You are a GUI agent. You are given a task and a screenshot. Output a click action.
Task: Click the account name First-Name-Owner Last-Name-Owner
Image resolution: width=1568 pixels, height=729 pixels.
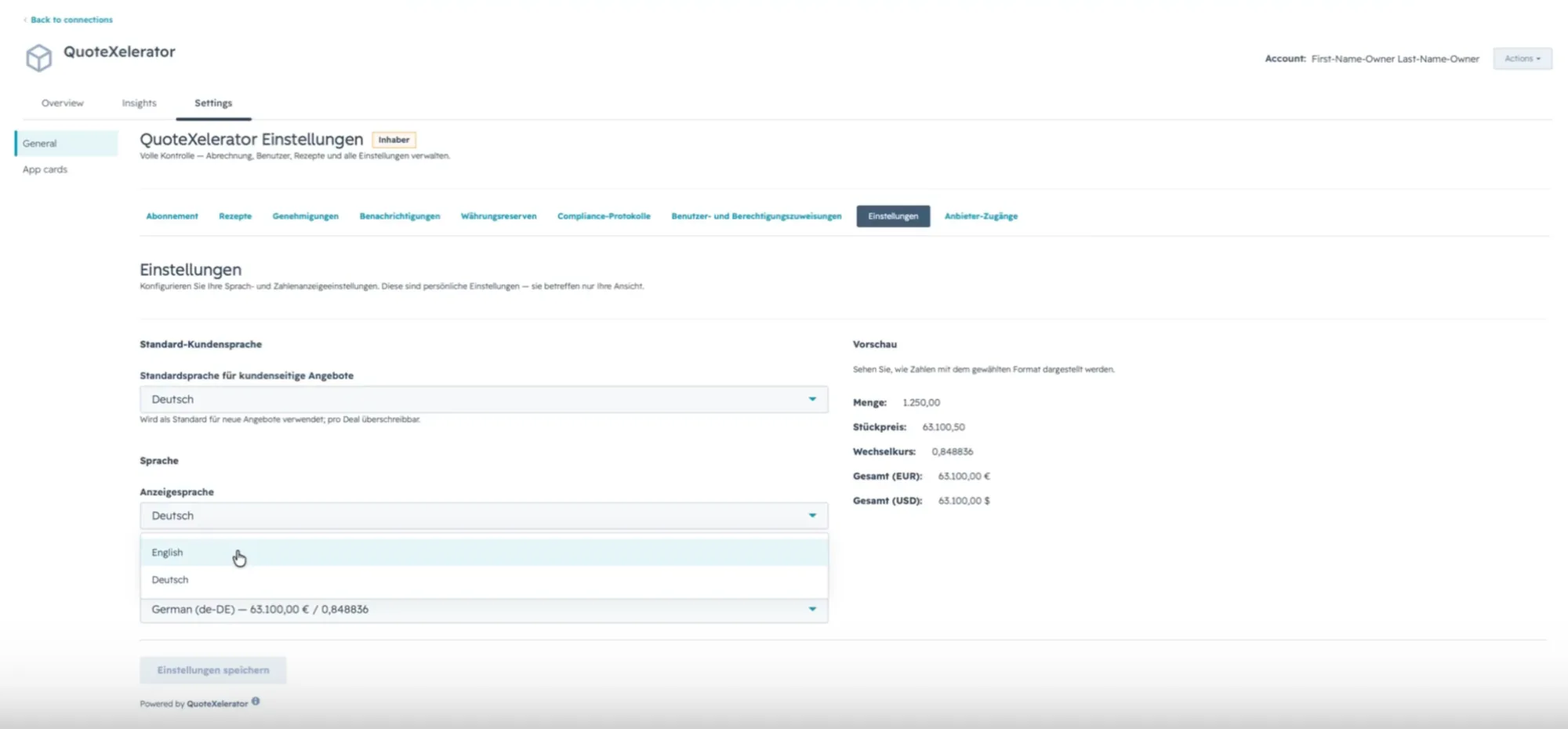1395,59
